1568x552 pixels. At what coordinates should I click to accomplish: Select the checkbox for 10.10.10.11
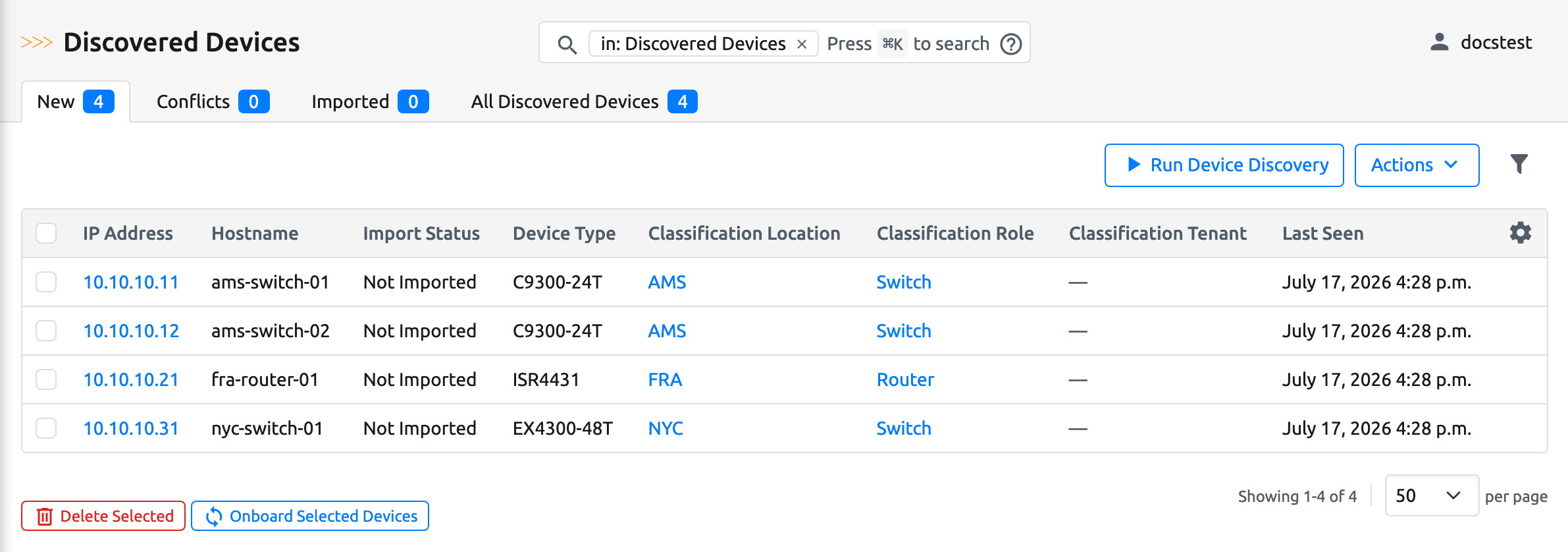(46, 282)
